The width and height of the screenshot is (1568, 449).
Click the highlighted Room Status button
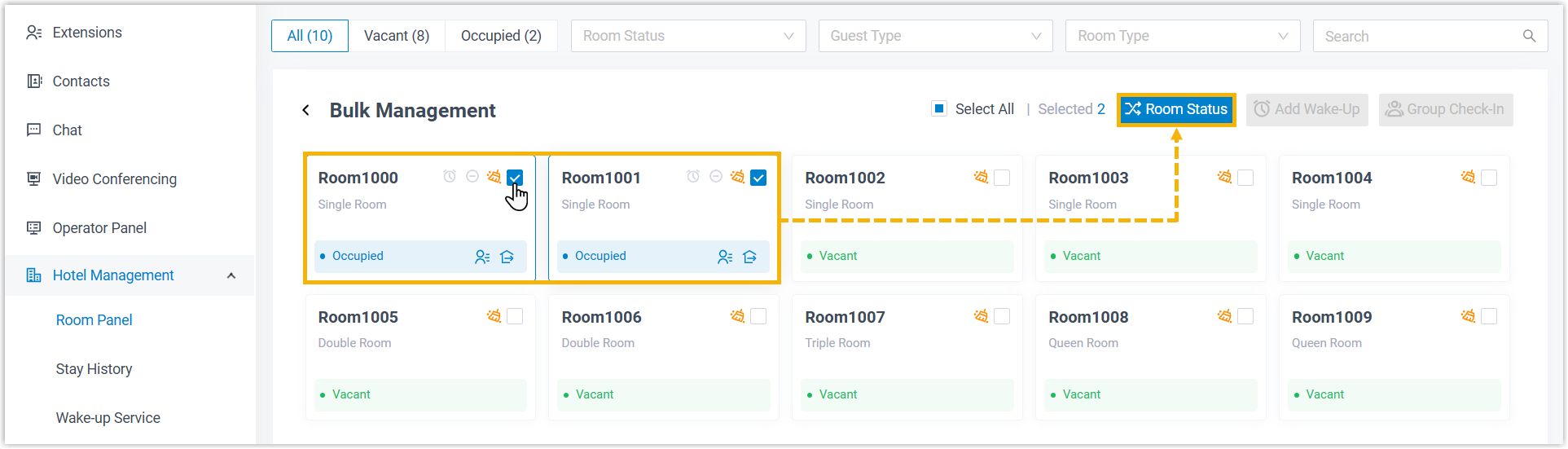(1175, 109)
